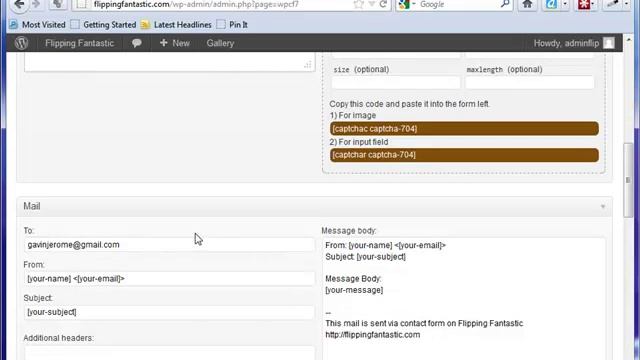Click the bookmark star in address bar

(x=358, y=4)
